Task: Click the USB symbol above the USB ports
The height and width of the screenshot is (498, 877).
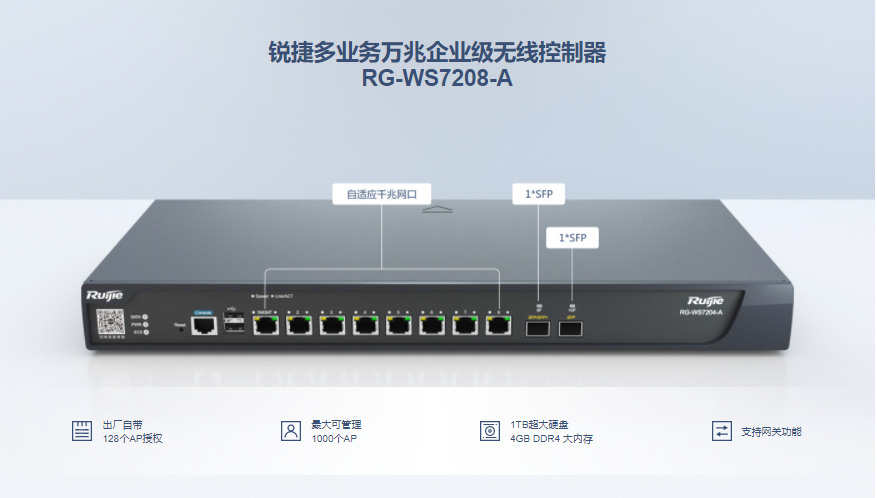Action: 233,309
